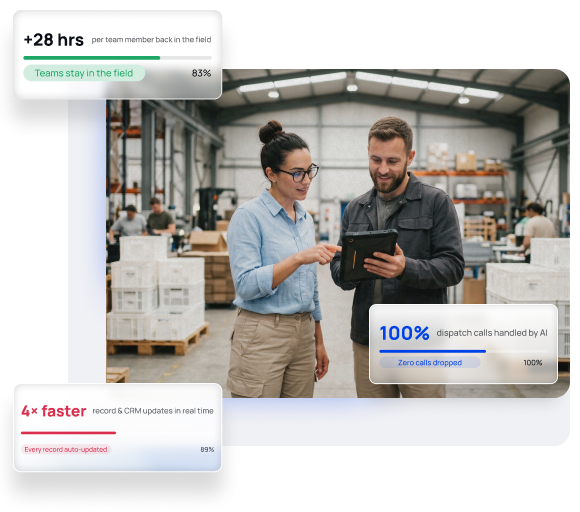Select the Every record auto-updated badge
Viewport: 580px width, 512px height.
66,449
